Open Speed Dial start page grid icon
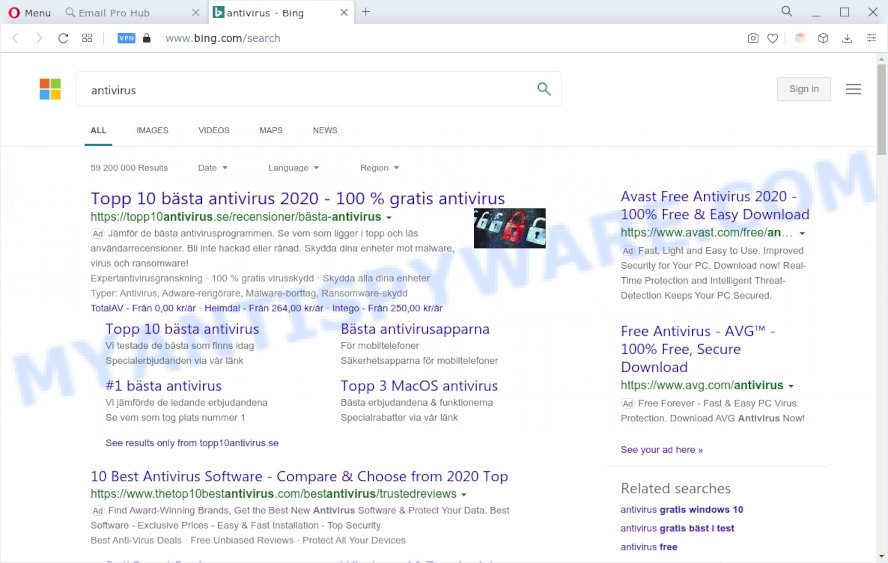The width and height of the screenshot is (888, 563). (87, 38)
